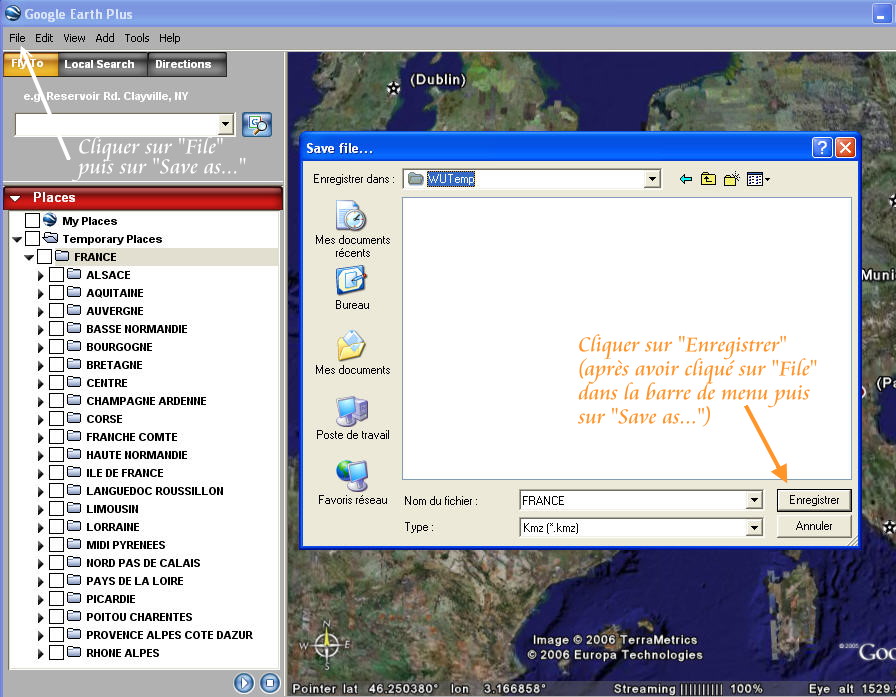Expand the BOURGOGNE folder

41,347
